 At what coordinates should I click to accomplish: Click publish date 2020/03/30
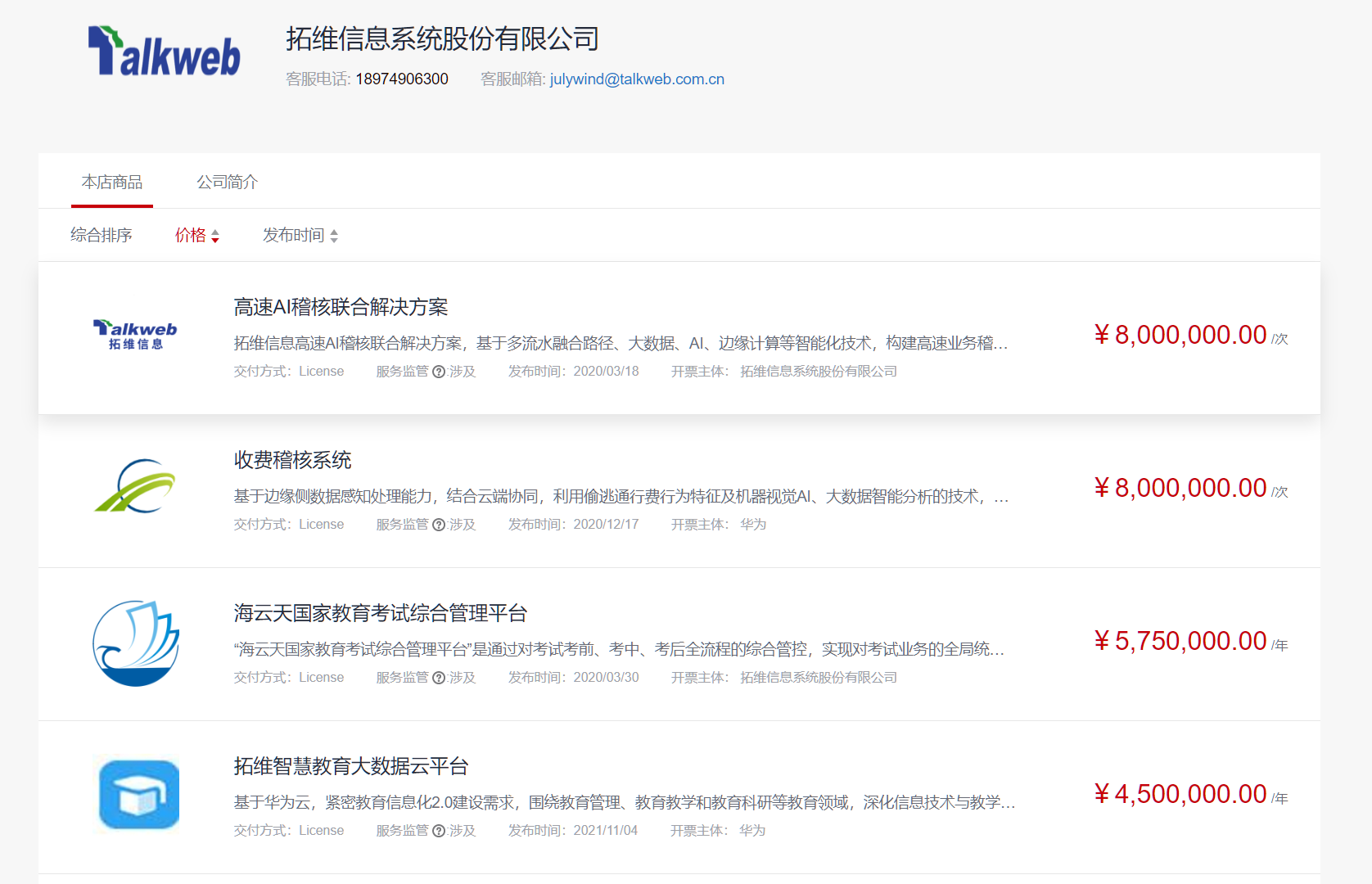606,678
